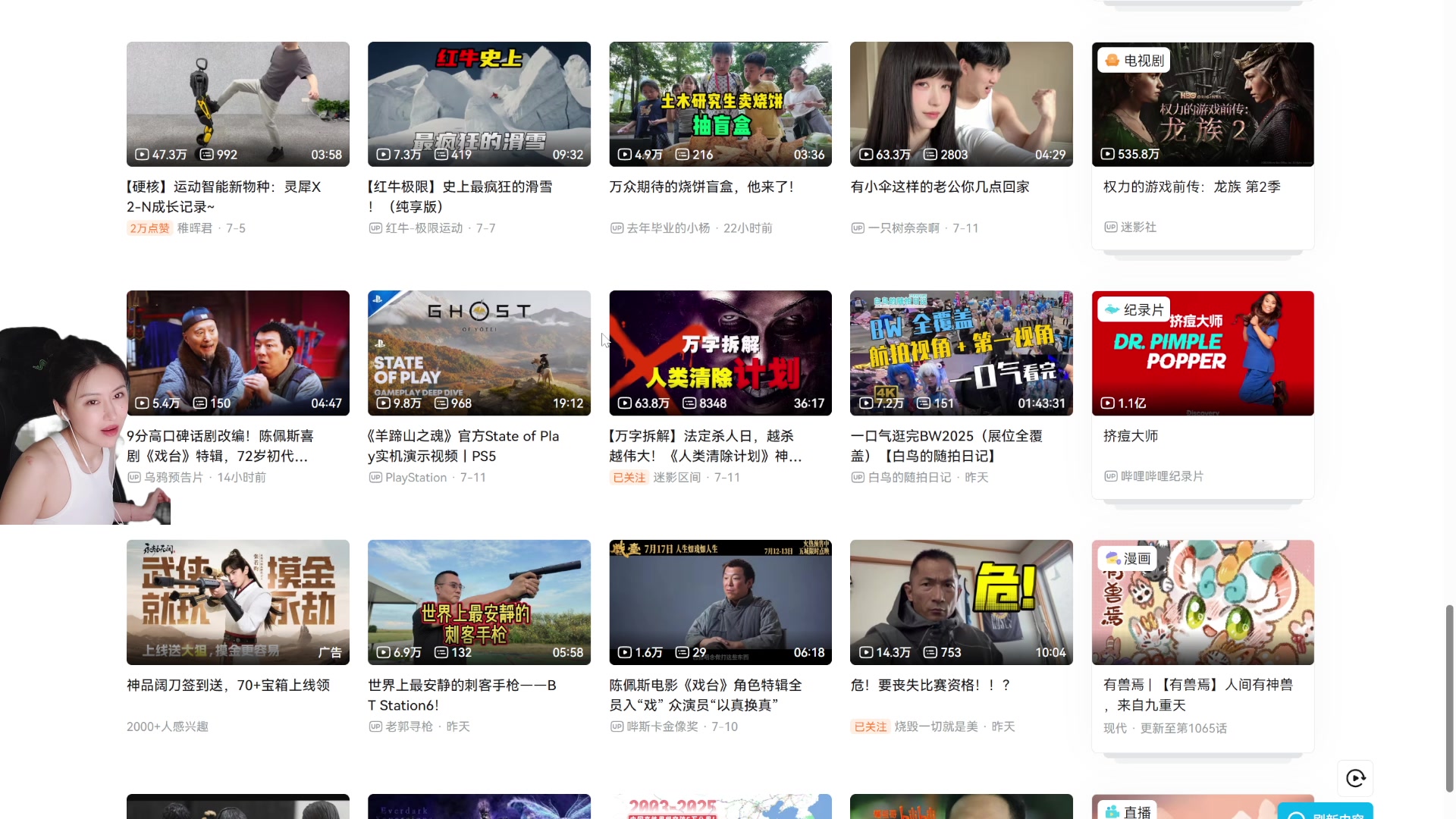
Task: Open uploader 烧毁一切就是美 profile
Action: (x=936, y=726)
